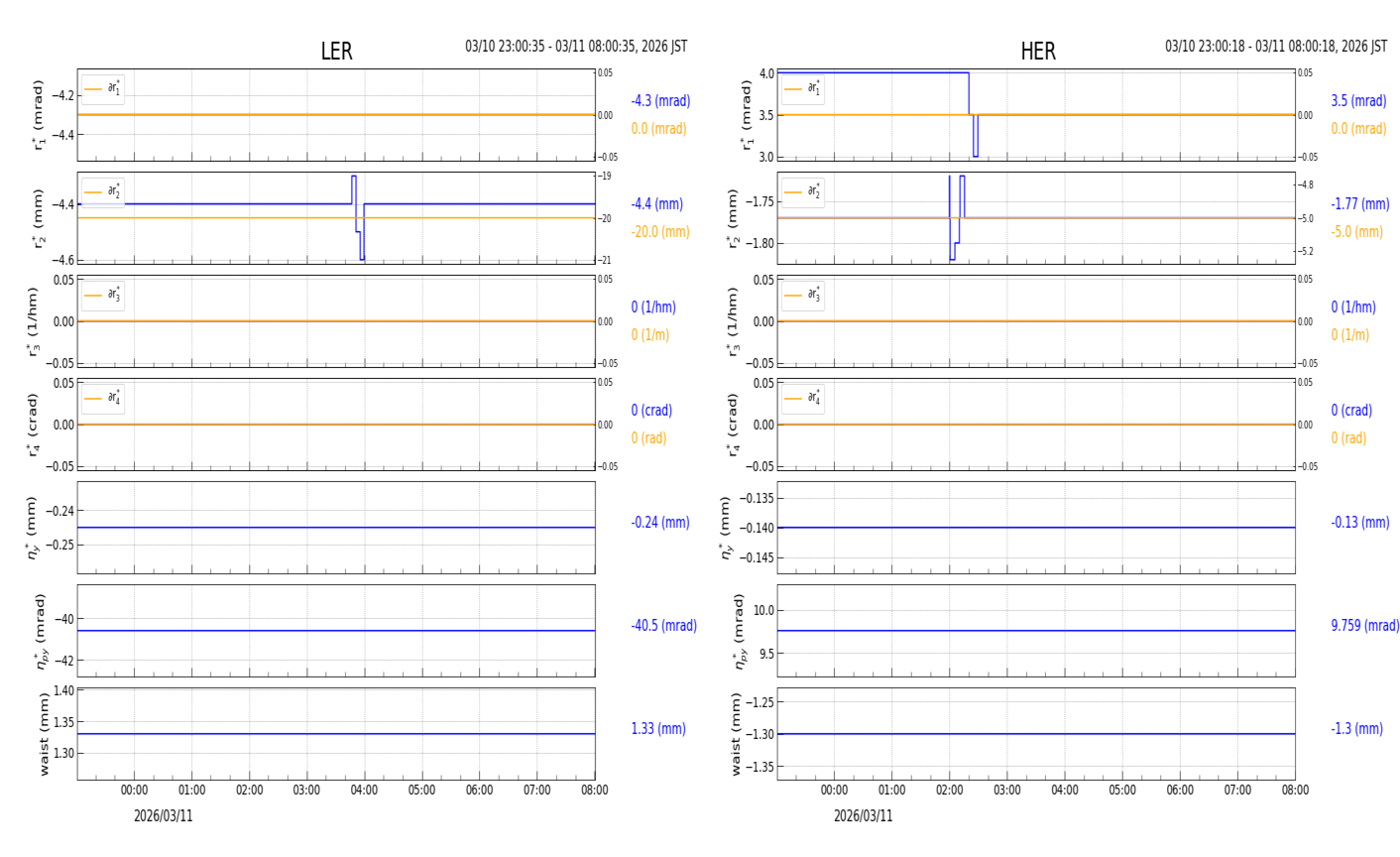
Task: Select the HER time range ending 08:00:18
Action: 1276,47
